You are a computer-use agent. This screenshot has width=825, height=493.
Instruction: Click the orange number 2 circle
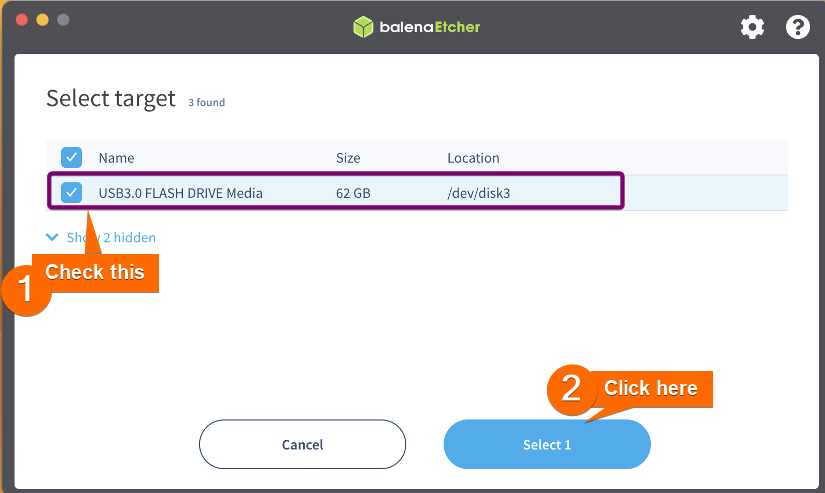[571, 389]
